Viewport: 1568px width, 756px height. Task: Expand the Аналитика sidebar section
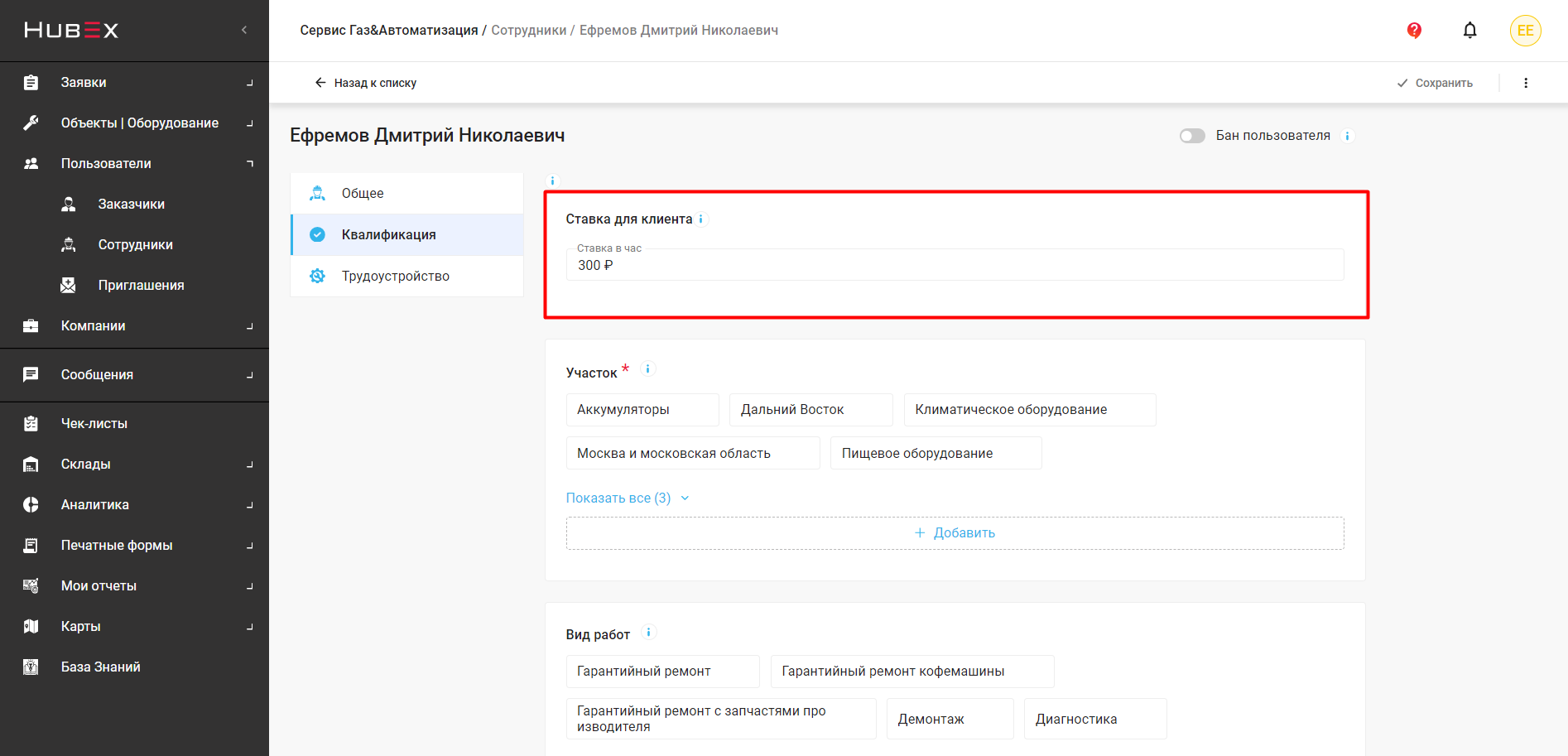[134, 504]
